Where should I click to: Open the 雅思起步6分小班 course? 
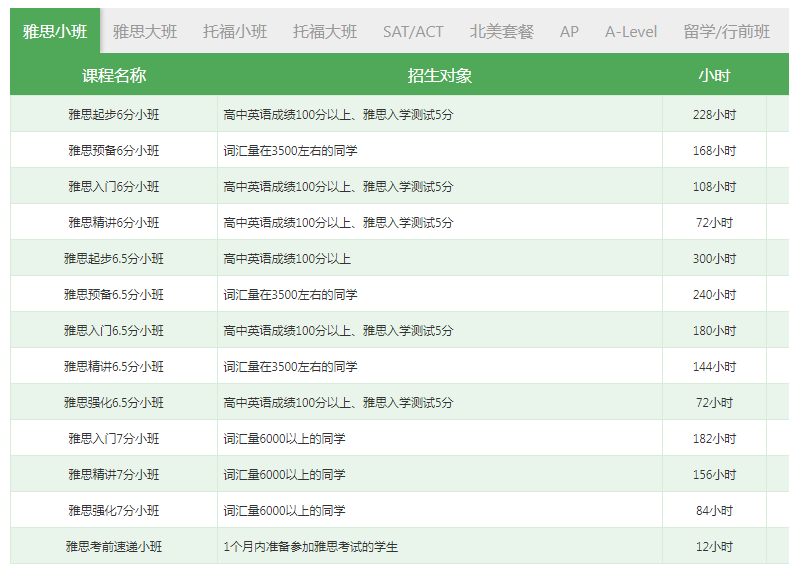tap(114, 115)
